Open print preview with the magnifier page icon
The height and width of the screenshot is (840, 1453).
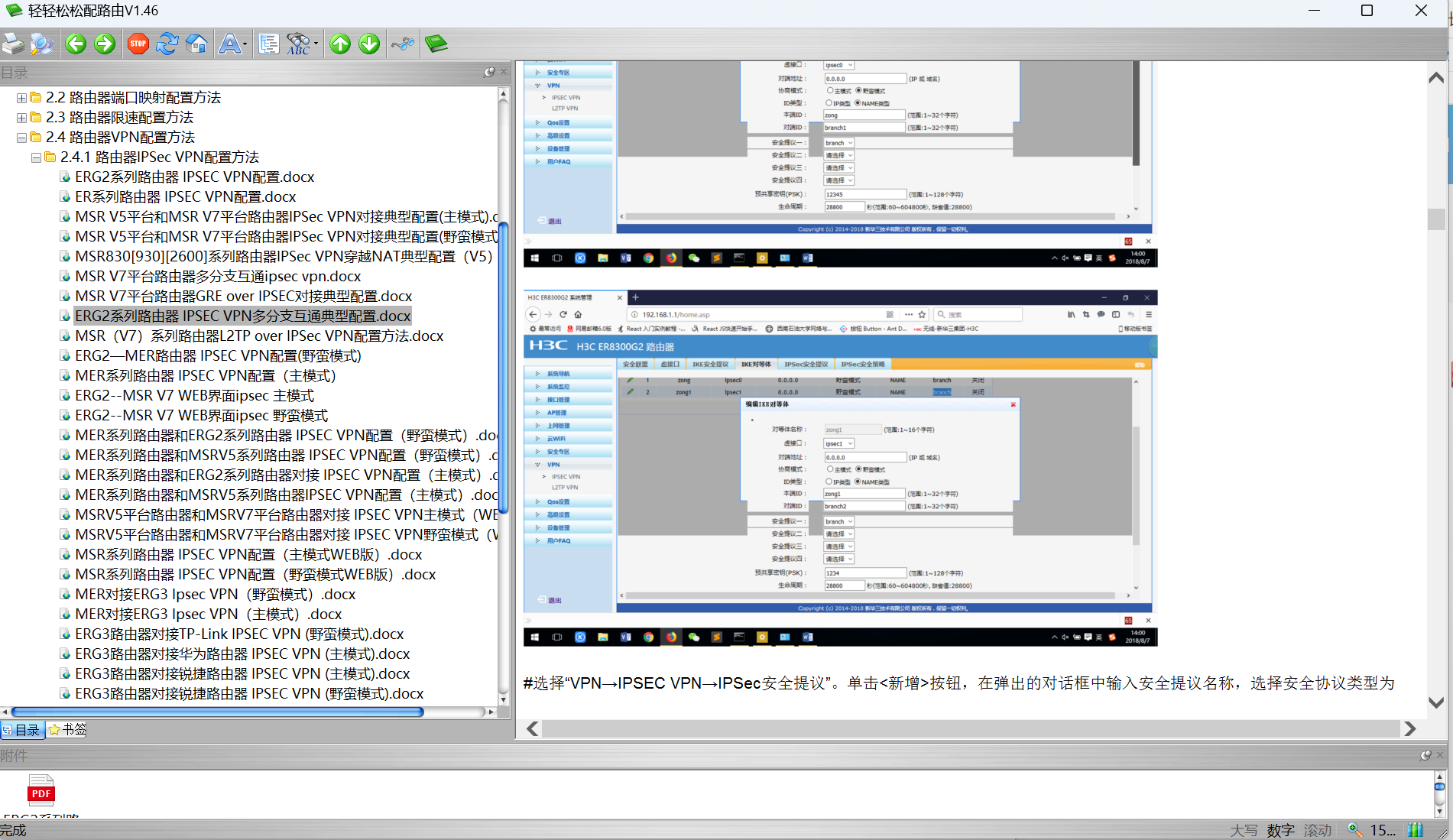[x=42, y=44]
